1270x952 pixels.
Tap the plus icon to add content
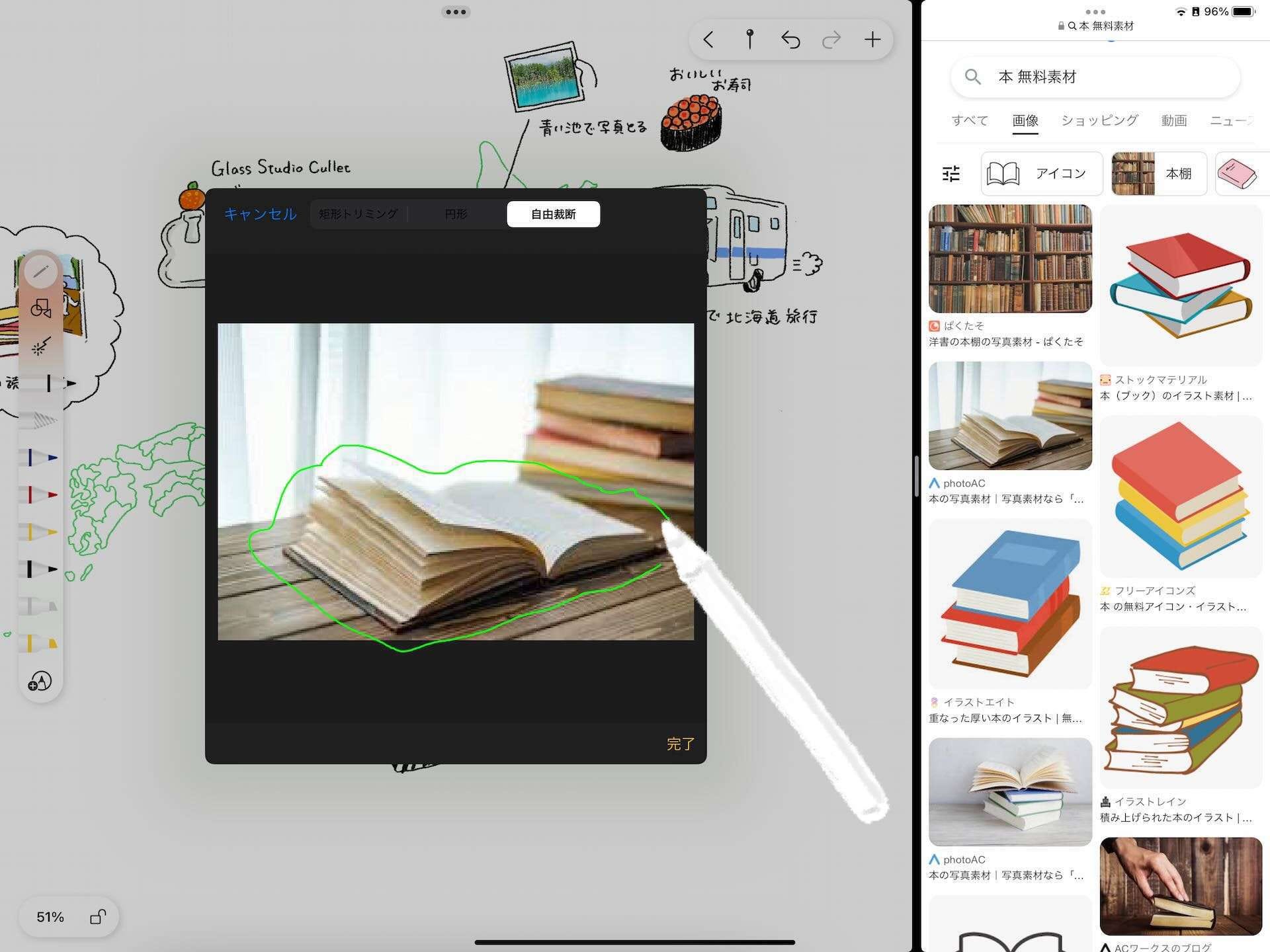[x=872, y=40]
